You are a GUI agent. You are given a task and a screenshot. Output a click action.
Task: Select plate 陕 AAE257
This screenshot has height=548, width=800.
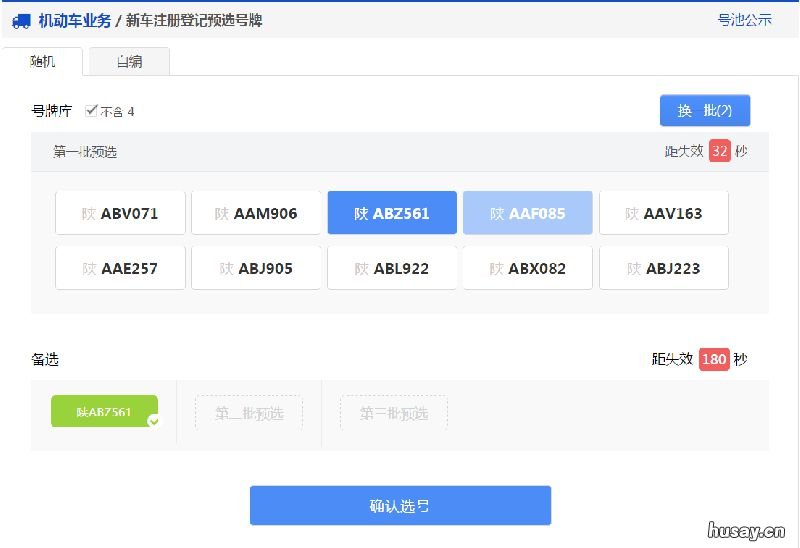[x=120, y=268]
